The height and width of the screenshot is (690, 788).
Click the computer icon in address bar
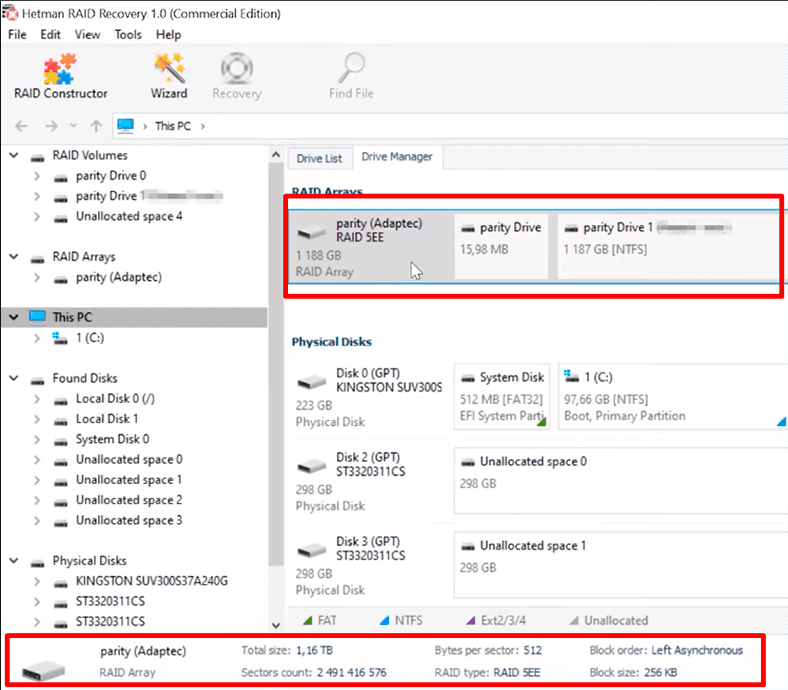pos(126,126)
